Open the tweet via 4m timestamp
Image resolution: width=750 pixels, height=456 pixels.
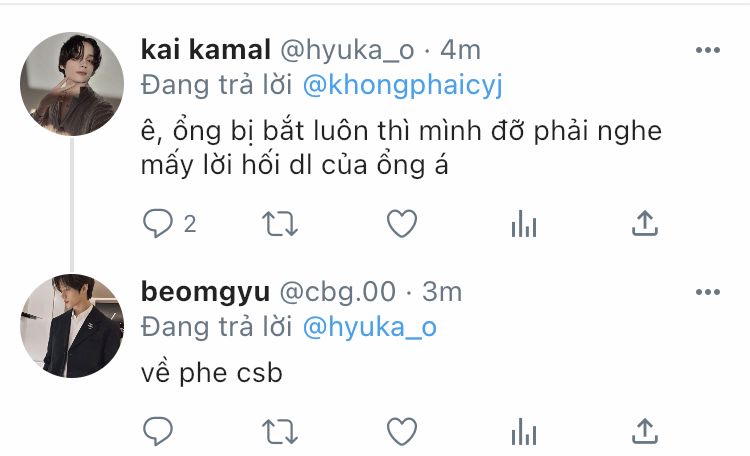[460, 50]
